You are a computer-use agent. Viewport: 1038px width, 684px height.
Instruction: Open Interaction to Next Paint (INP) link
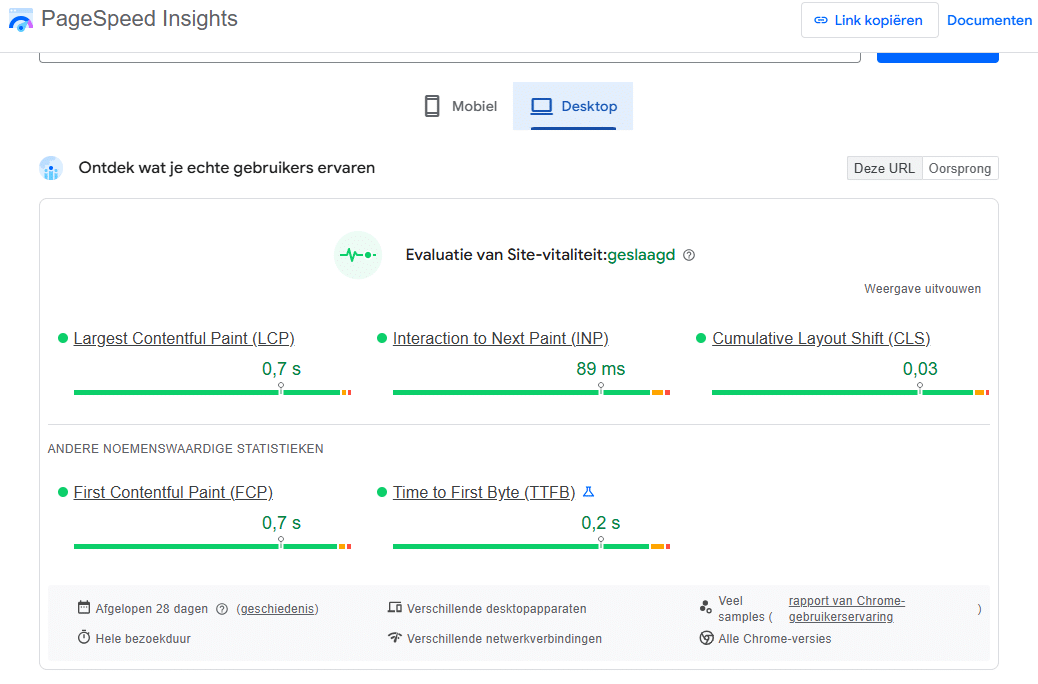500,338
